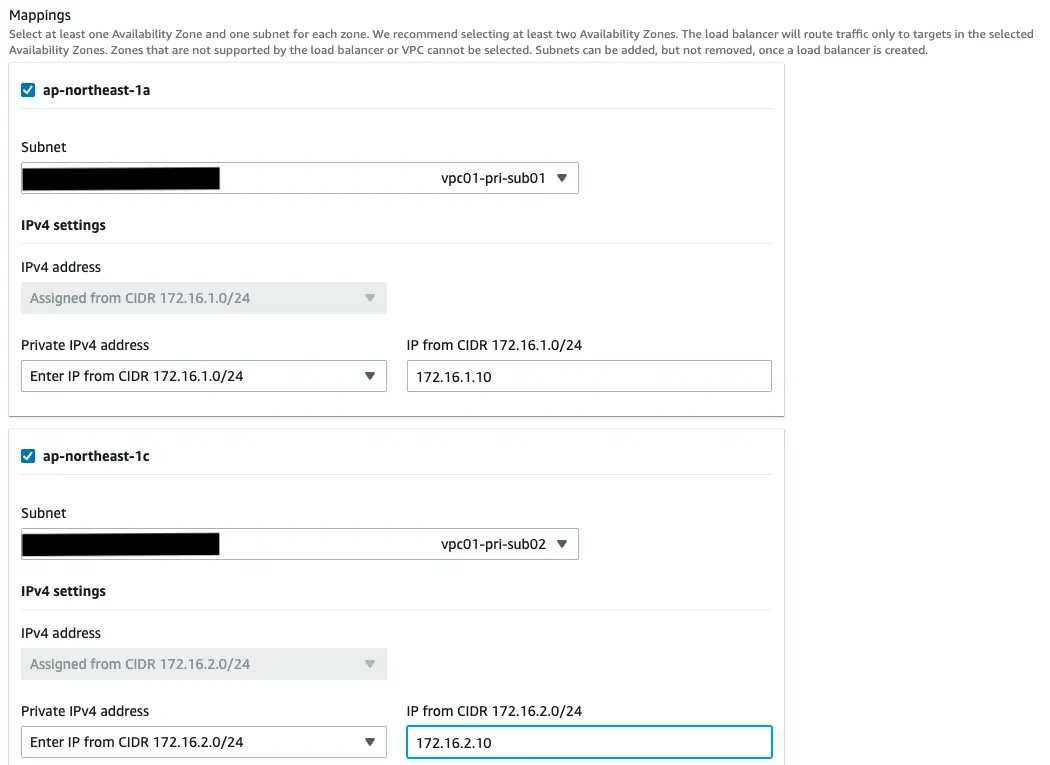The width and height of the screenshot is (1050, 765).
Task: Open the vpc01-pri-sub01 subnet dropdown
Action: tap(299, 178)
